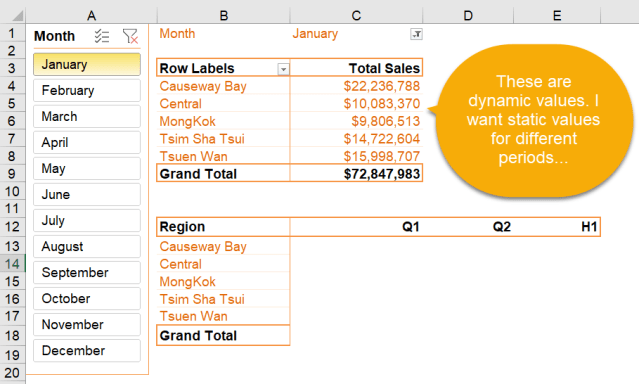Click the Total Sales header cell
This screenshot has height=384, width=639.
[x=356, y=68]
